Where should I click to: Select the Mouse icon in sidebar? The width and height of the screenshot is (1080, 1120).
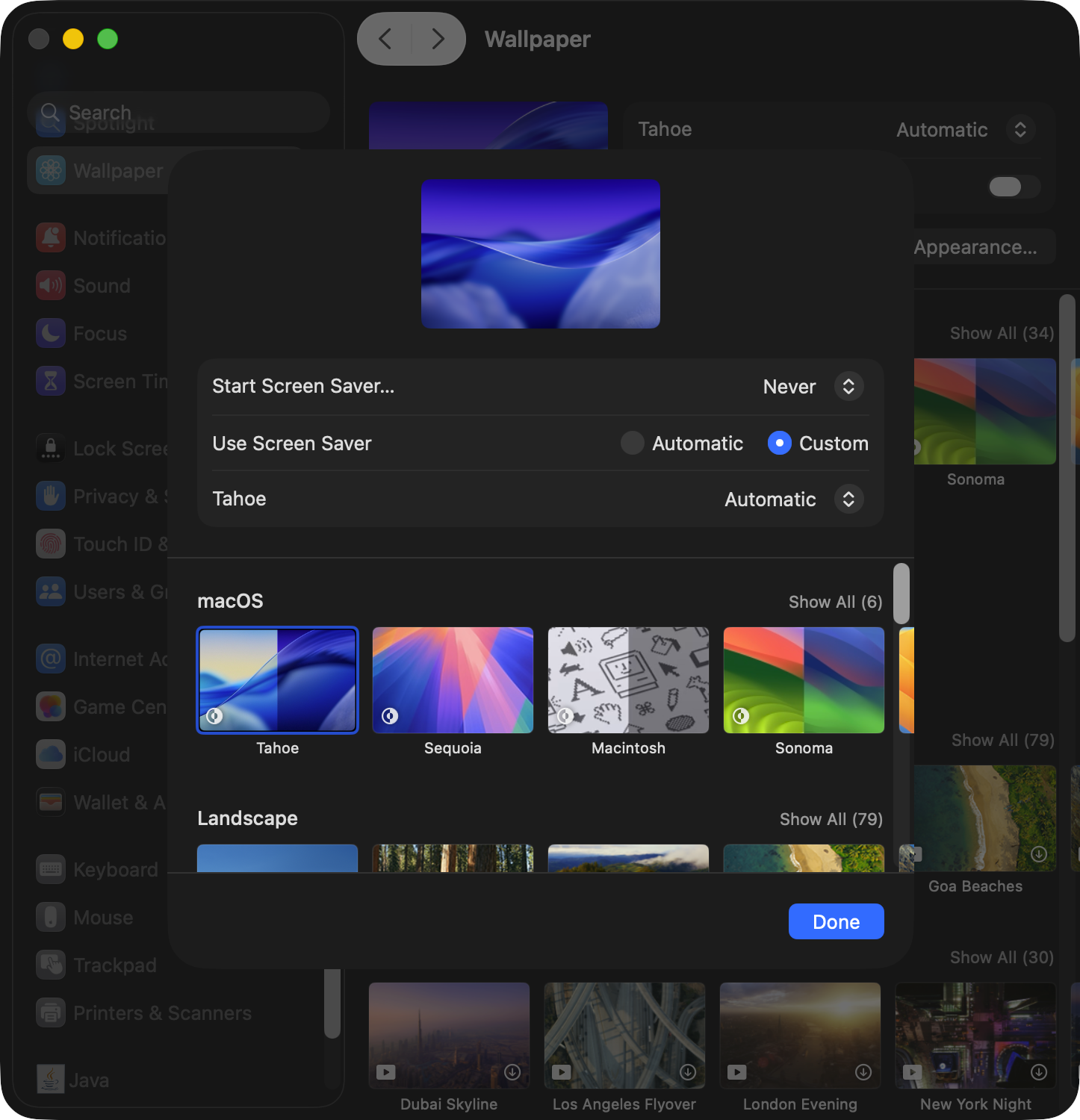(x=51, y=918)
